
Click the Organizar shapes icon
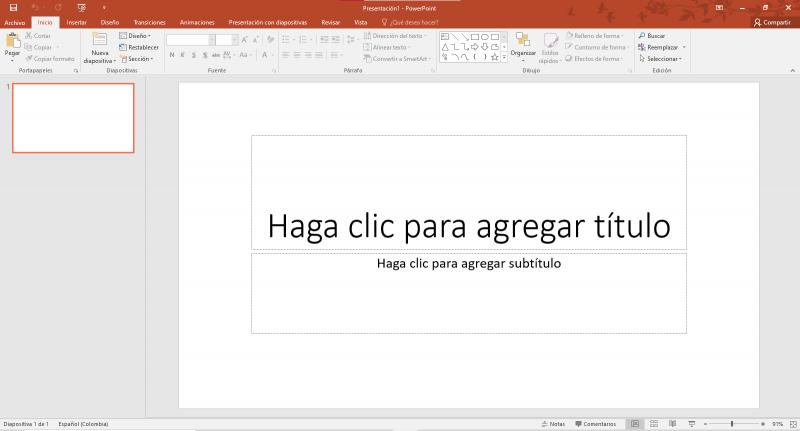pyautogui.click(x=523, y=41)
